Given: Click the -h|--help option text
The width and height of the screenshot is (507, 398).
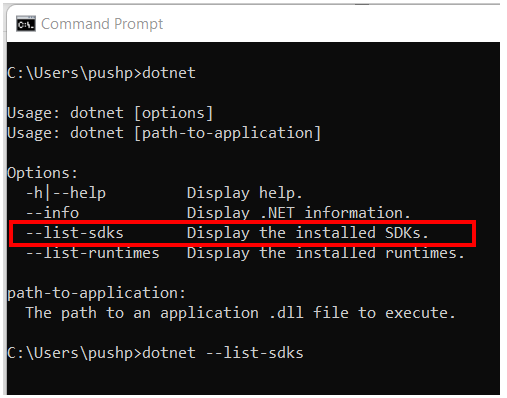Looking at the screenshot, I should click(66, 193).
